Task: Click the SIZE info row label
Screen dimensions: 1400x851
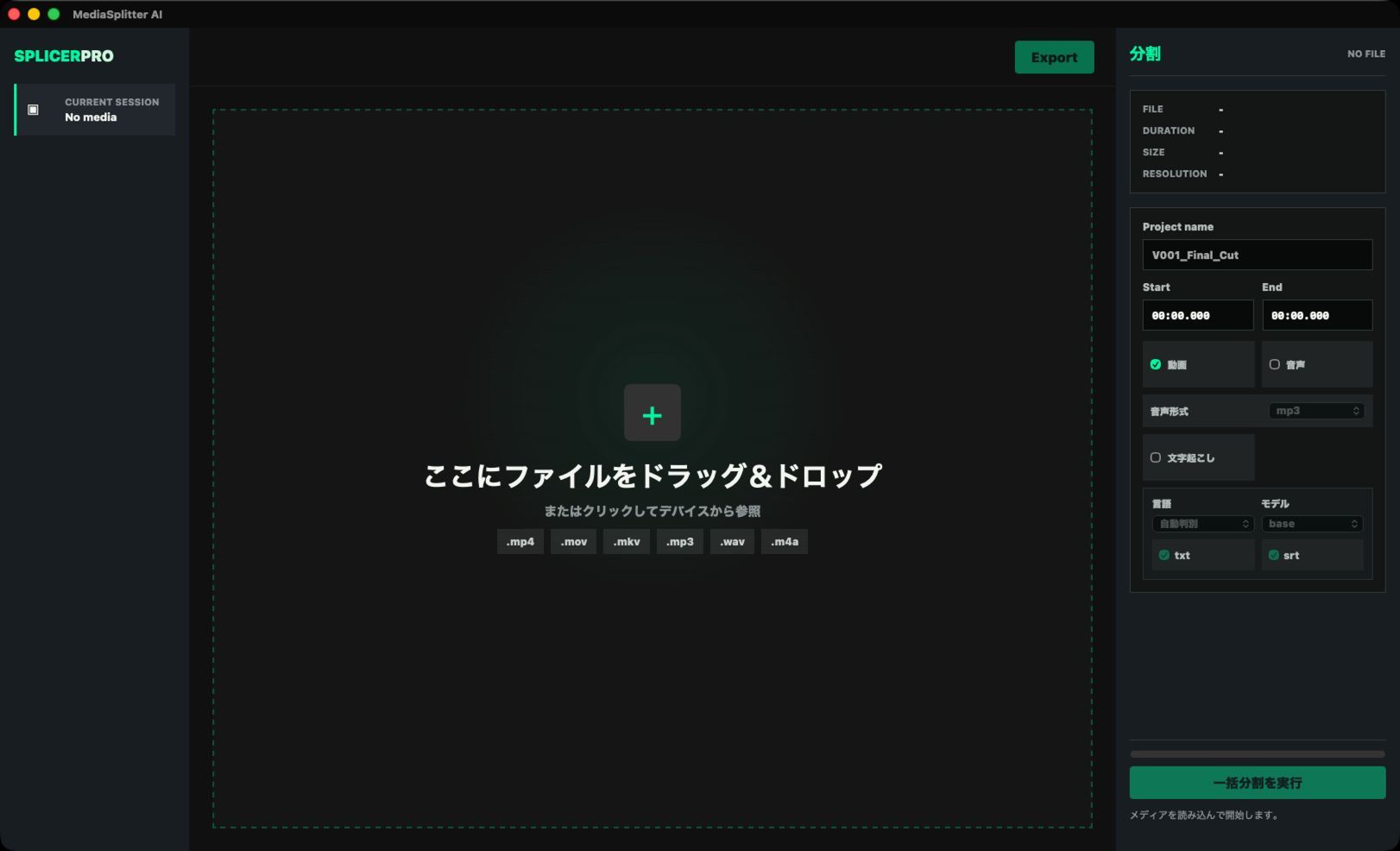Action: click(x=1154, y=152)
